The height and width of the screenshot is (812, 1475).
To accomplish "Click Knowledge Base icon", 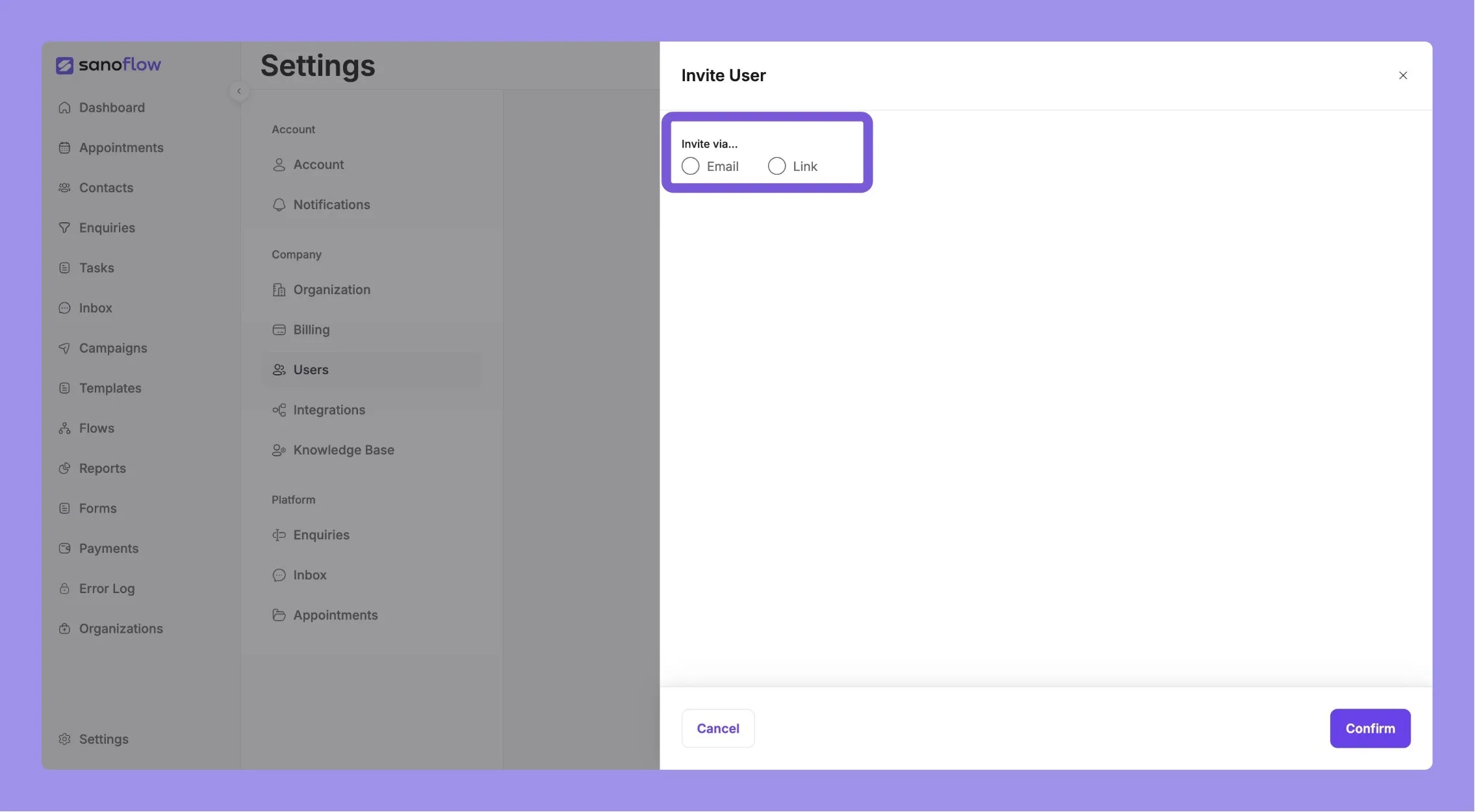I will [x=279, y=450].
